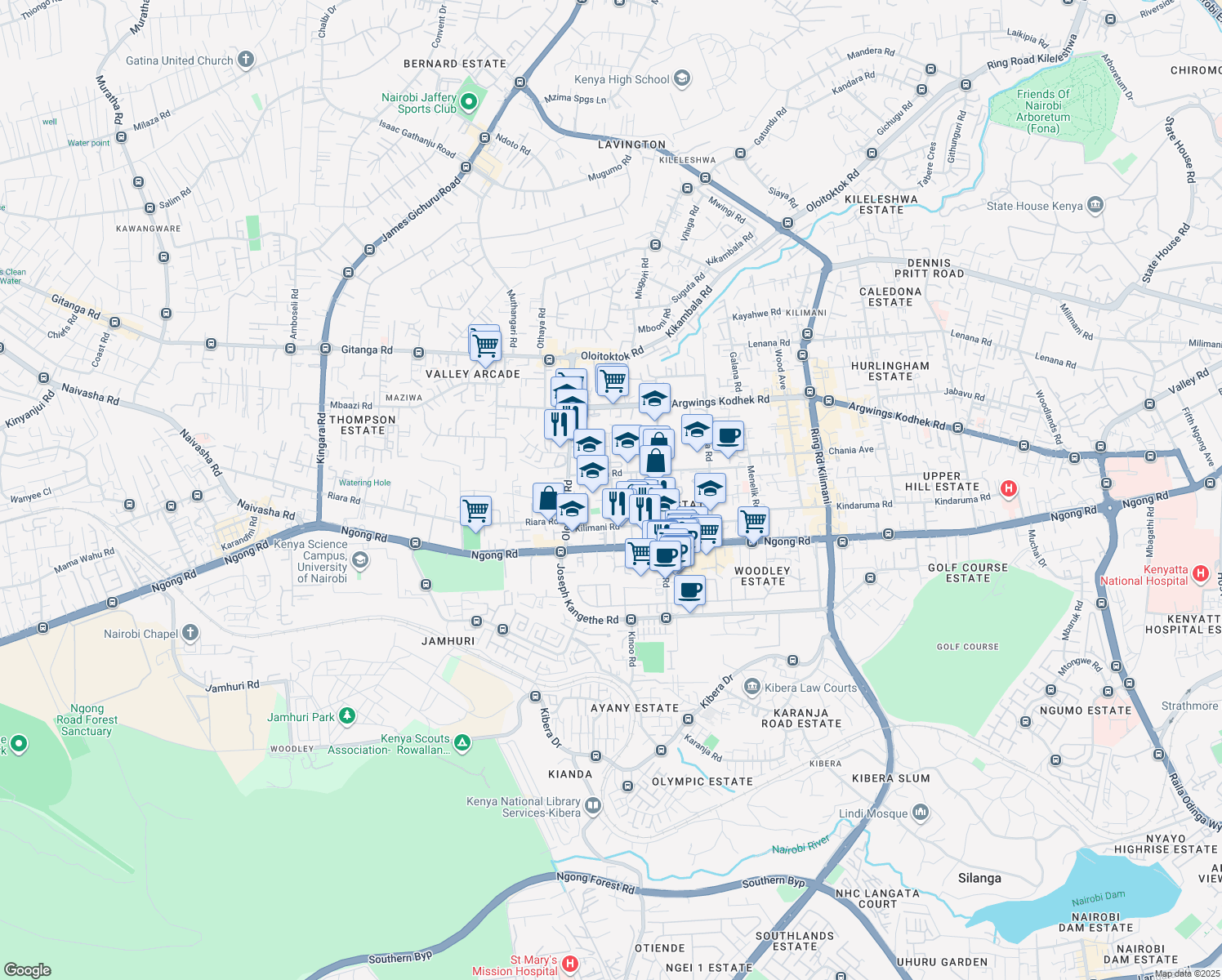
Task: Click the St Mary's Mission Hospital icon
Action: (x=572, y=962)
